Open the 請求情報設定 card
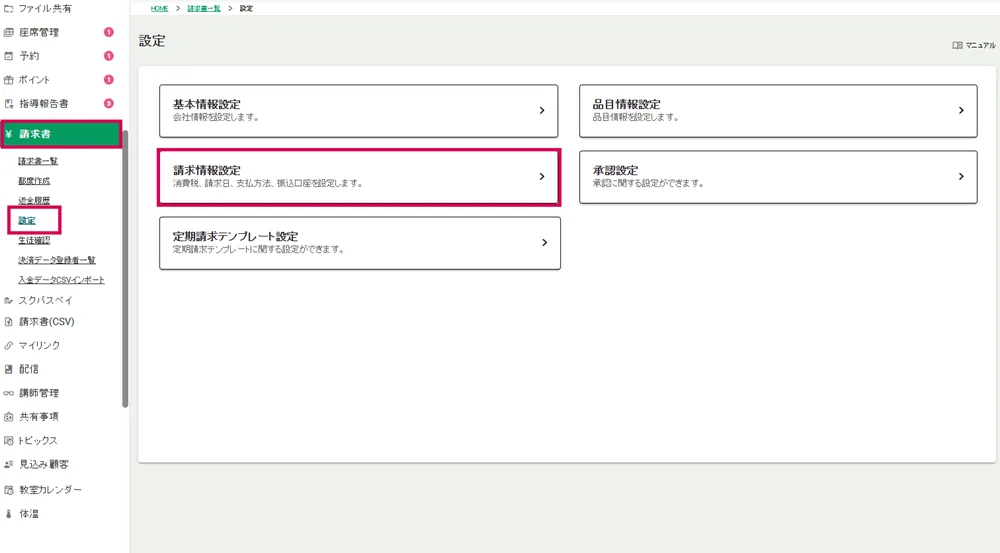 (x=358, y=177)
